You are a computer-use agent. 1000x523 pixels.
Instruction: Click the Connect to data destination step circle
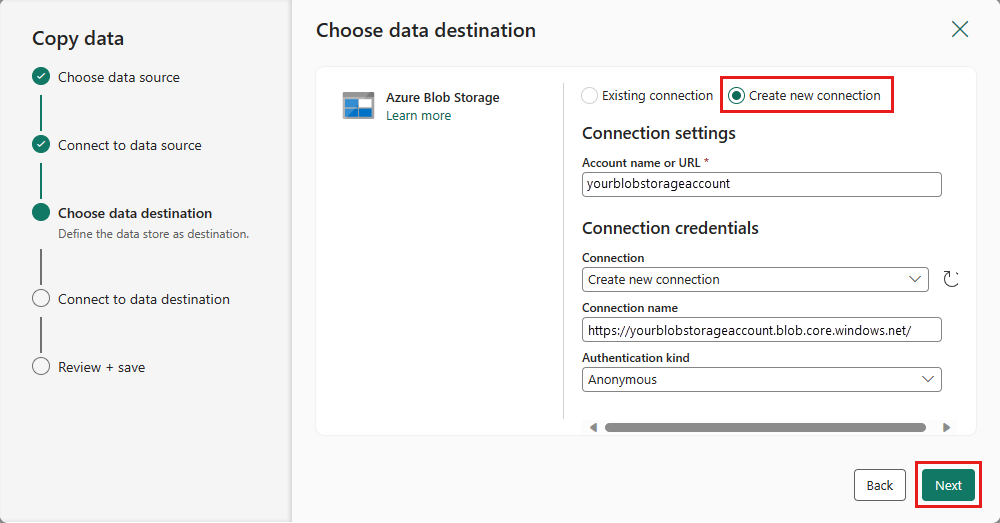[x=41, y=298]
